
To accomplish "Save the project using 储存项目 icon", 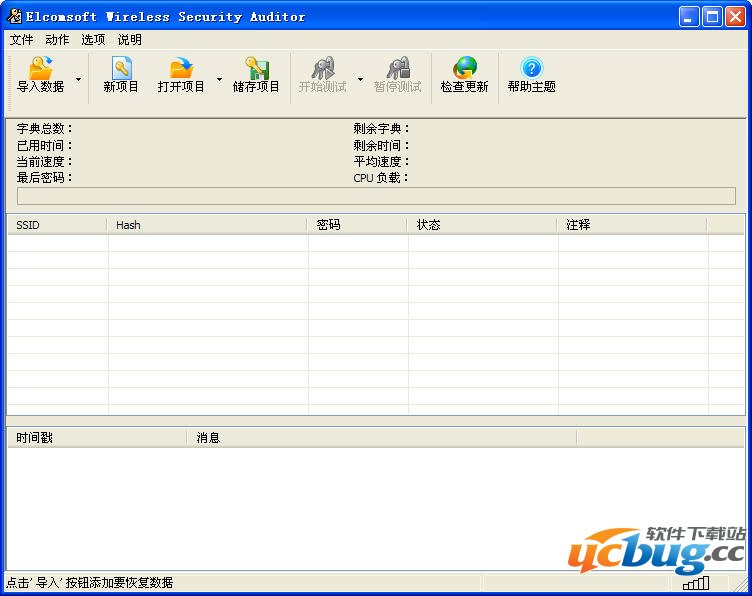I will pyautogui.click(x=257, y=69).
